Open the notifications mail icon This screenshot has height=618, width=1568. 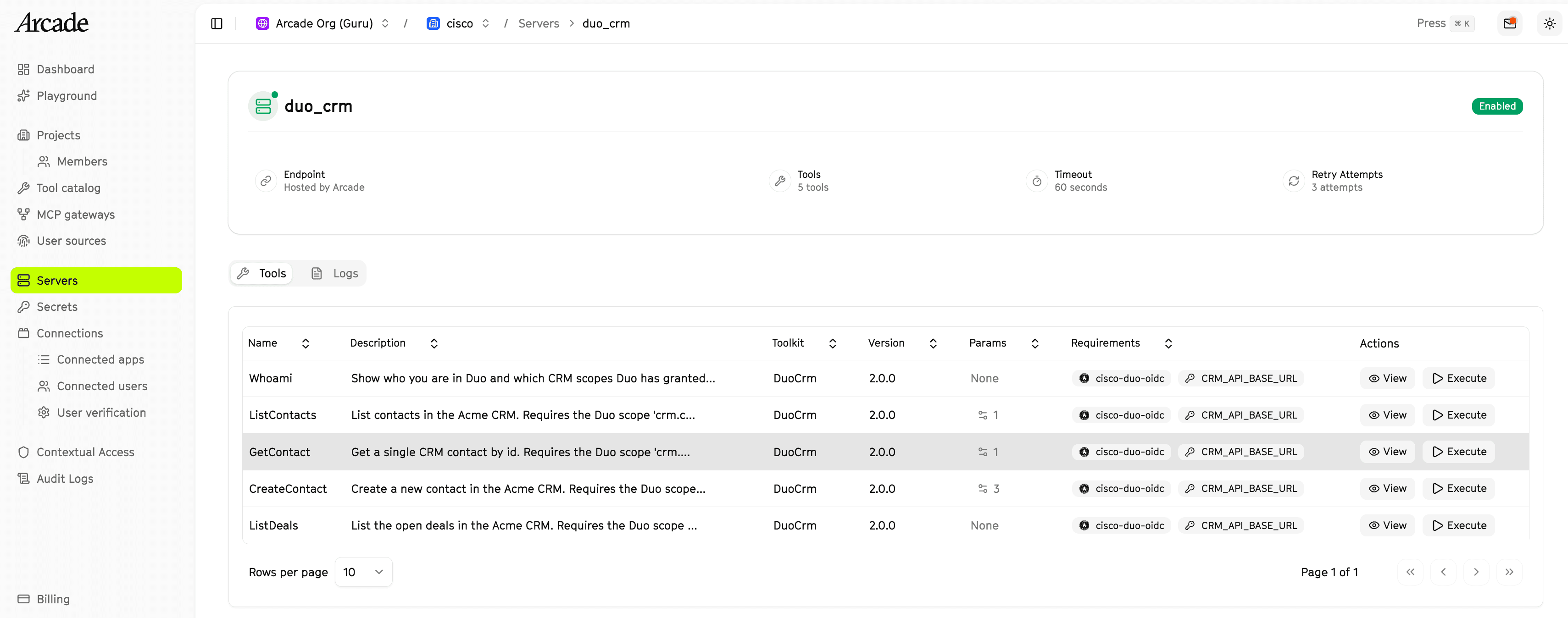point(1510,23)
